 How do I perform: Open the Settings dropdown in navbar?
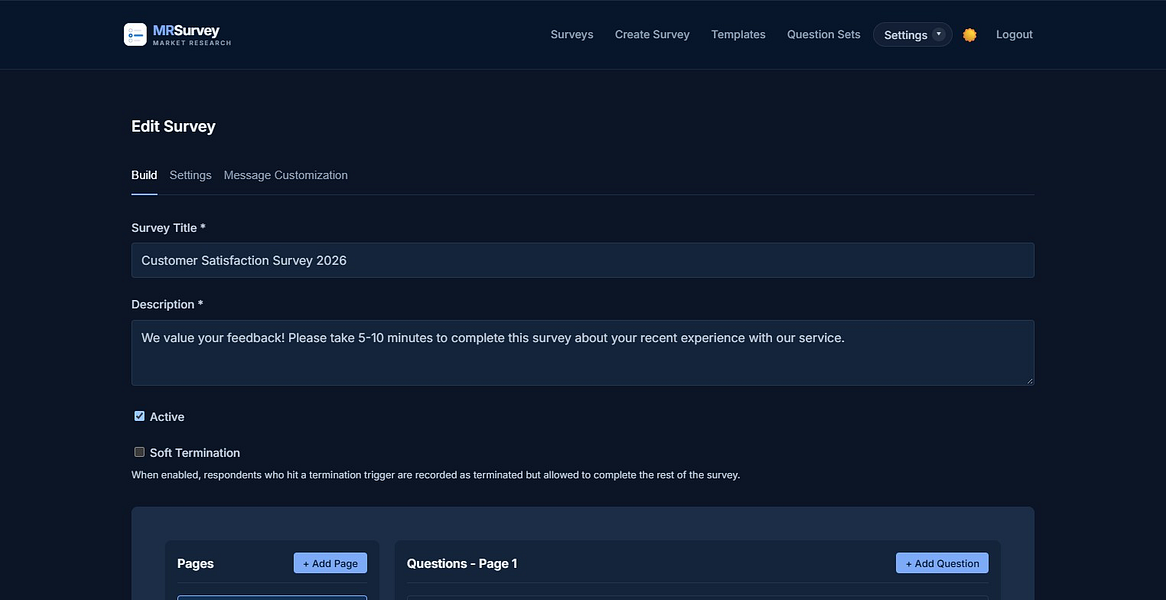click(912, 35)
